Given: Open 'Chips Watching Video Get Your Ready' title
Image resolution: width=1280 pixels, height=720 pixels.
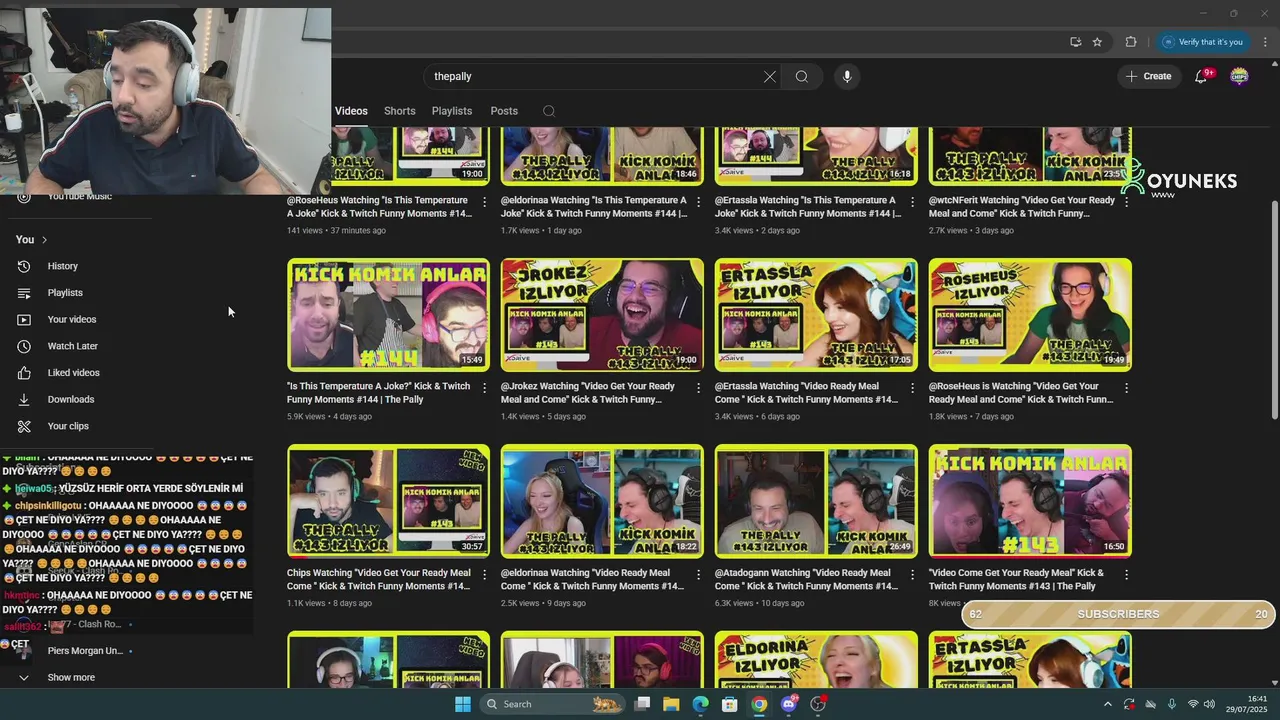Looking at the screenshot, I should [x=379, y=579].
